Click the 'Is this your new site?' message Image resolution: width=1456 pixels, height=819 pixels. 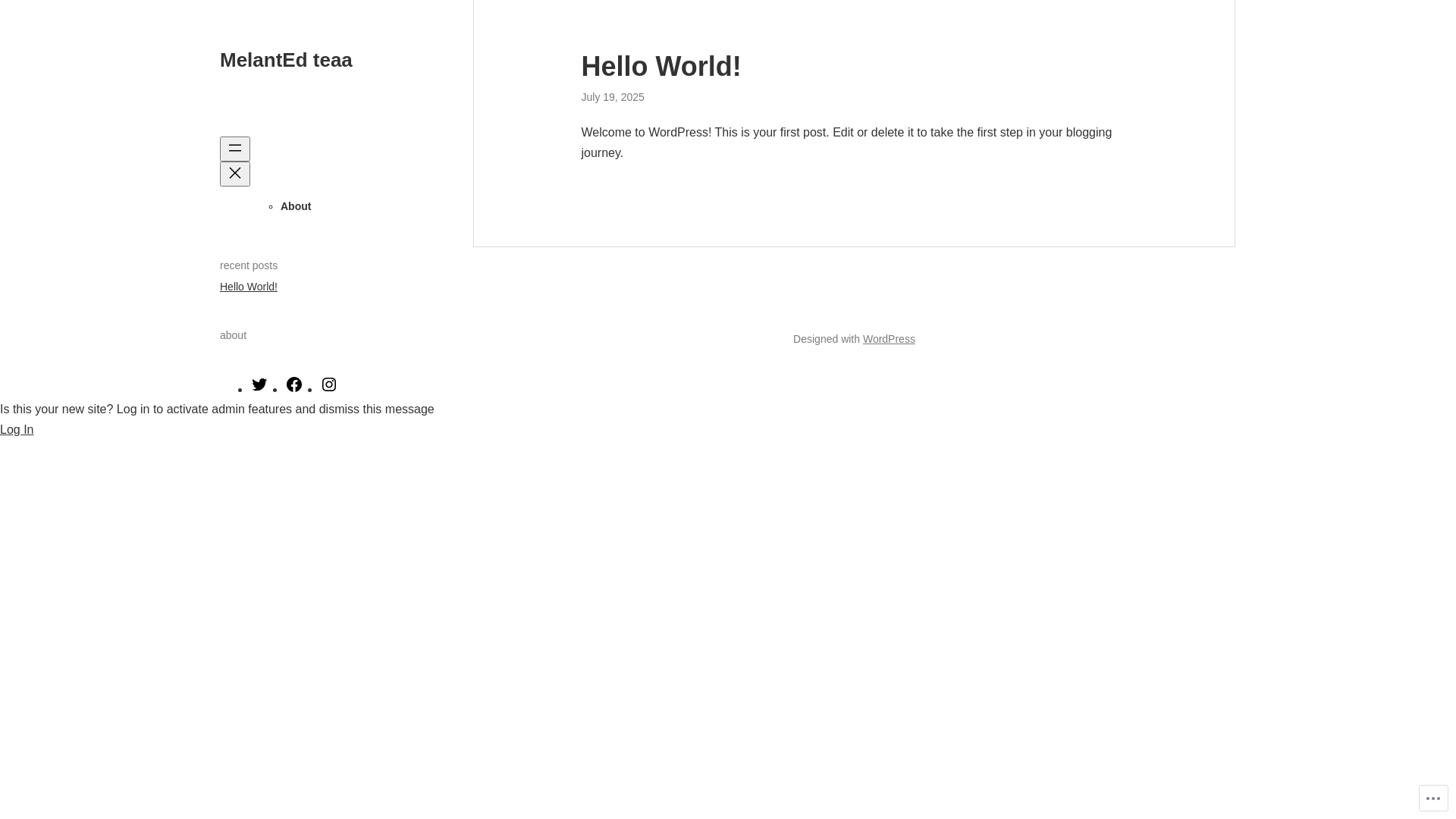click(x=217, y=409)
